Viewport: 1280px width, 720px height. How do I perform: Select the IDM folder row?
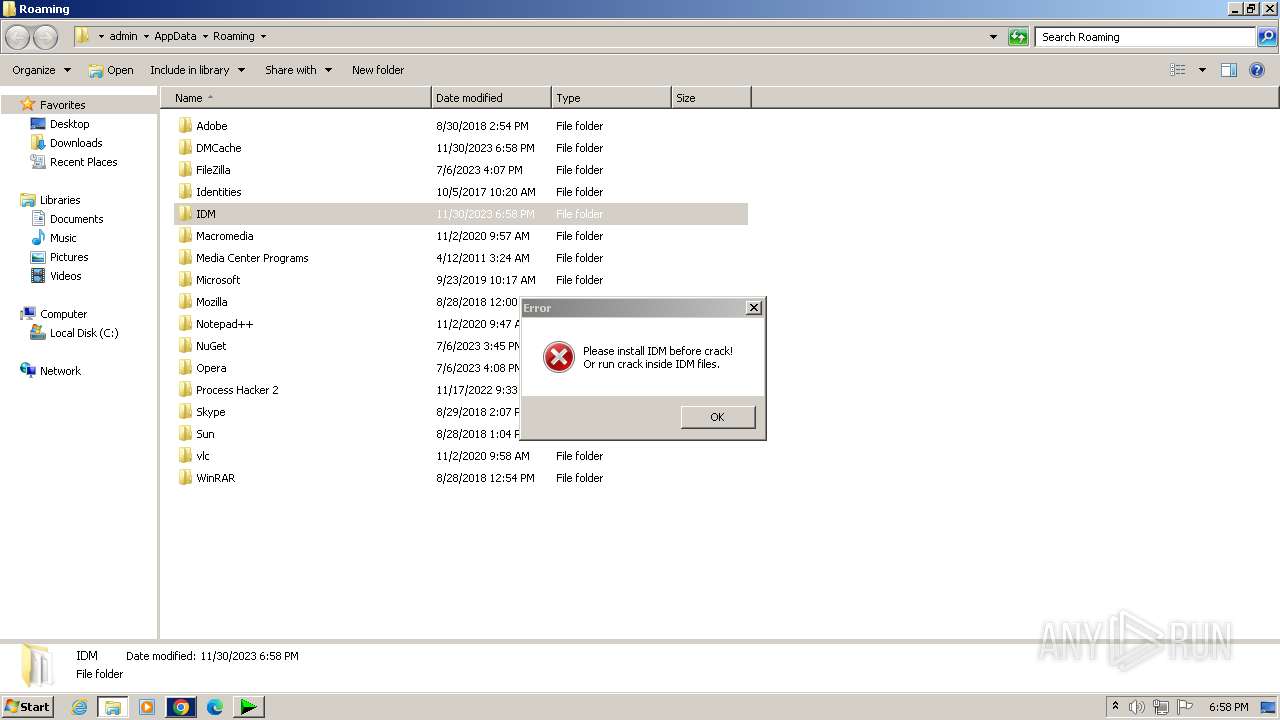(x=460, y=214)
